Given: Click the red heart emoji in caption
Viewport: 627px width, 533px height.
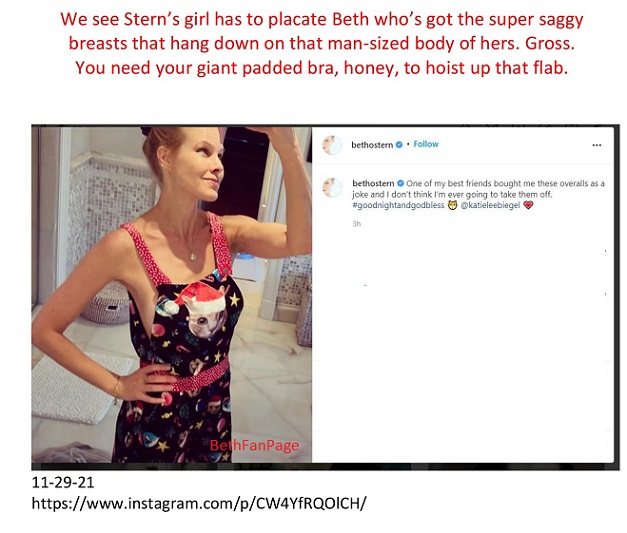Looking at the screenshot, I should point(528,205).
